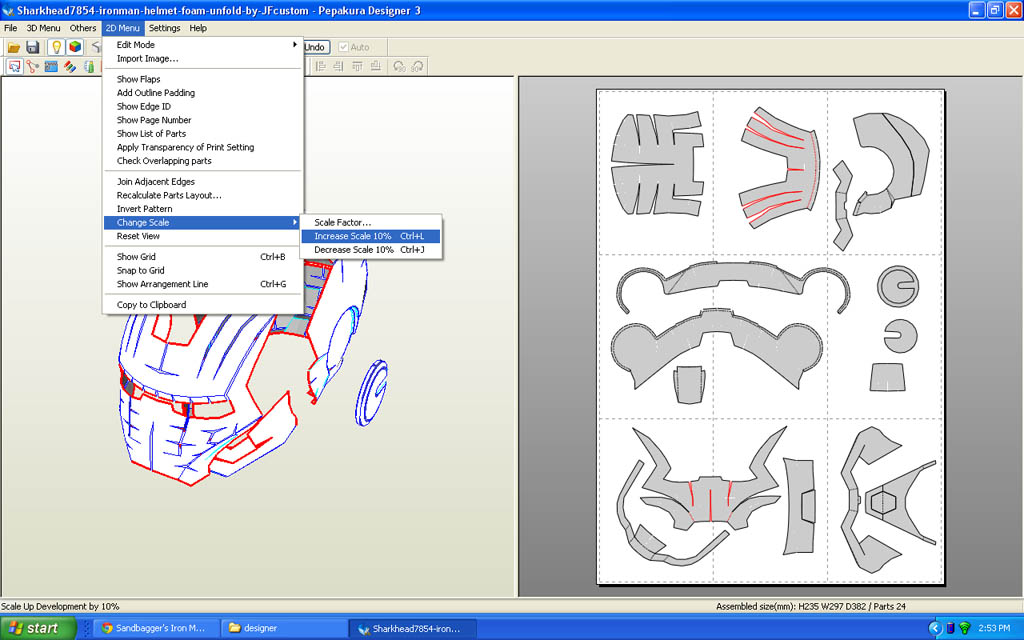The image size is (1024, 640).
Task: Toggle Show Arrangement Line option
Action: [203, 284]
